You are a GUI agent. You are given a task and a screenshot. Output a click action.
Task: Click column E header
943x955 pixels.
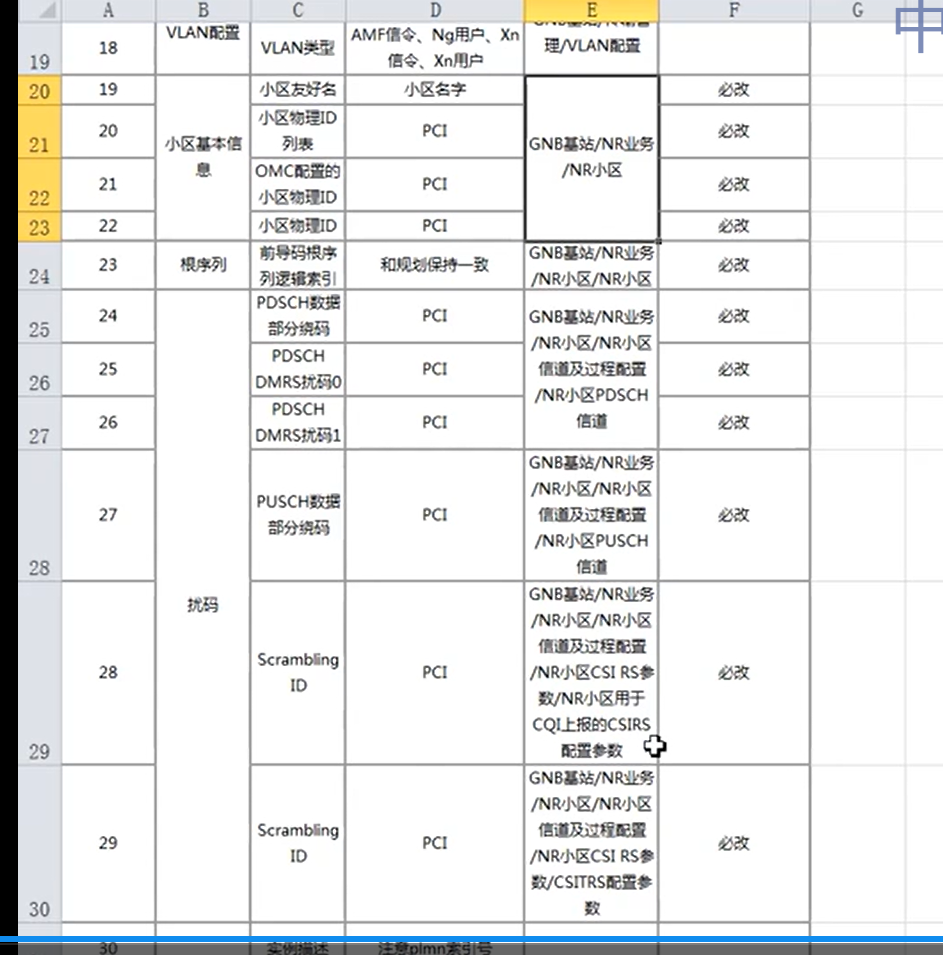(591, 11)
